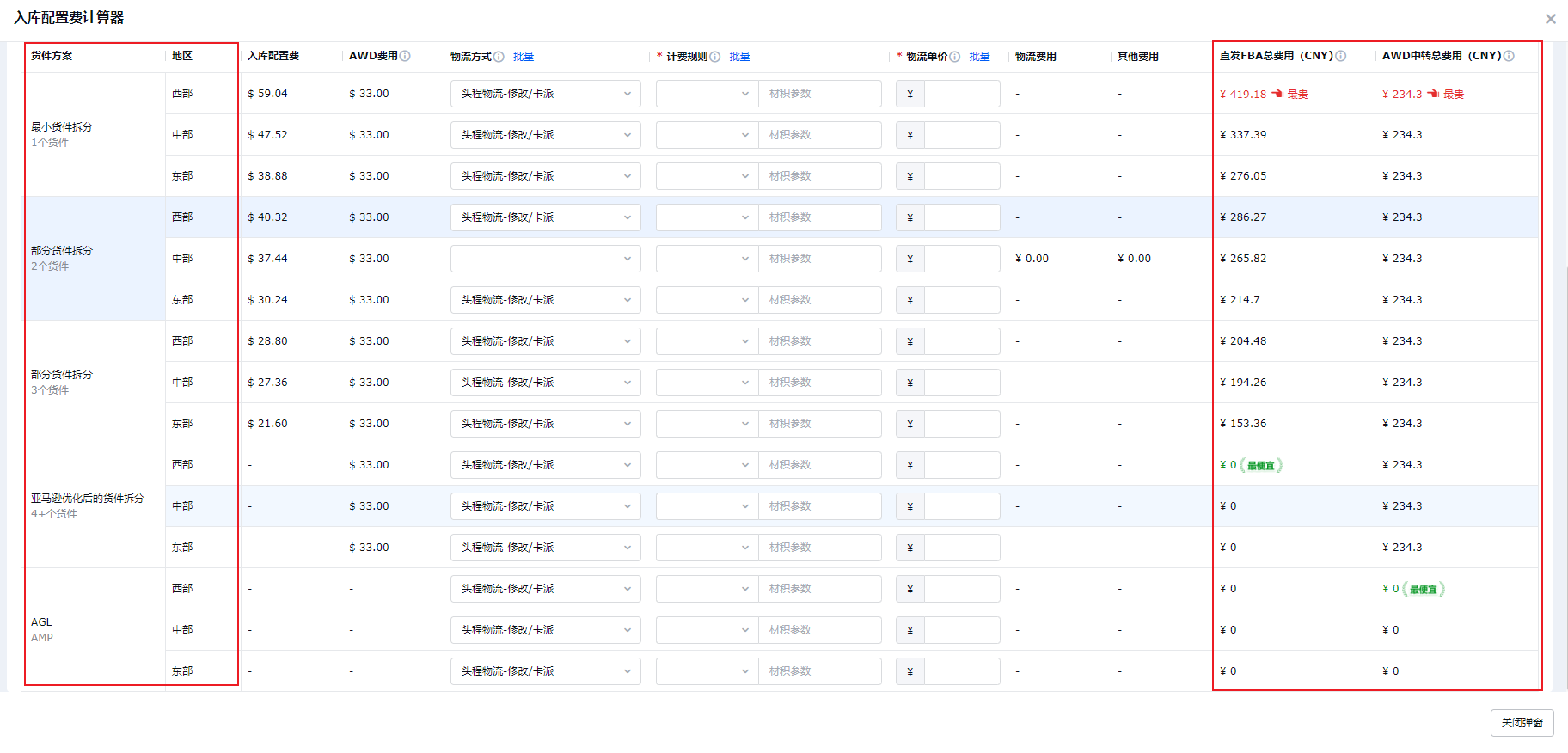Click the 入库配置费 column header

pyautogui.click(x=273, y=56)
